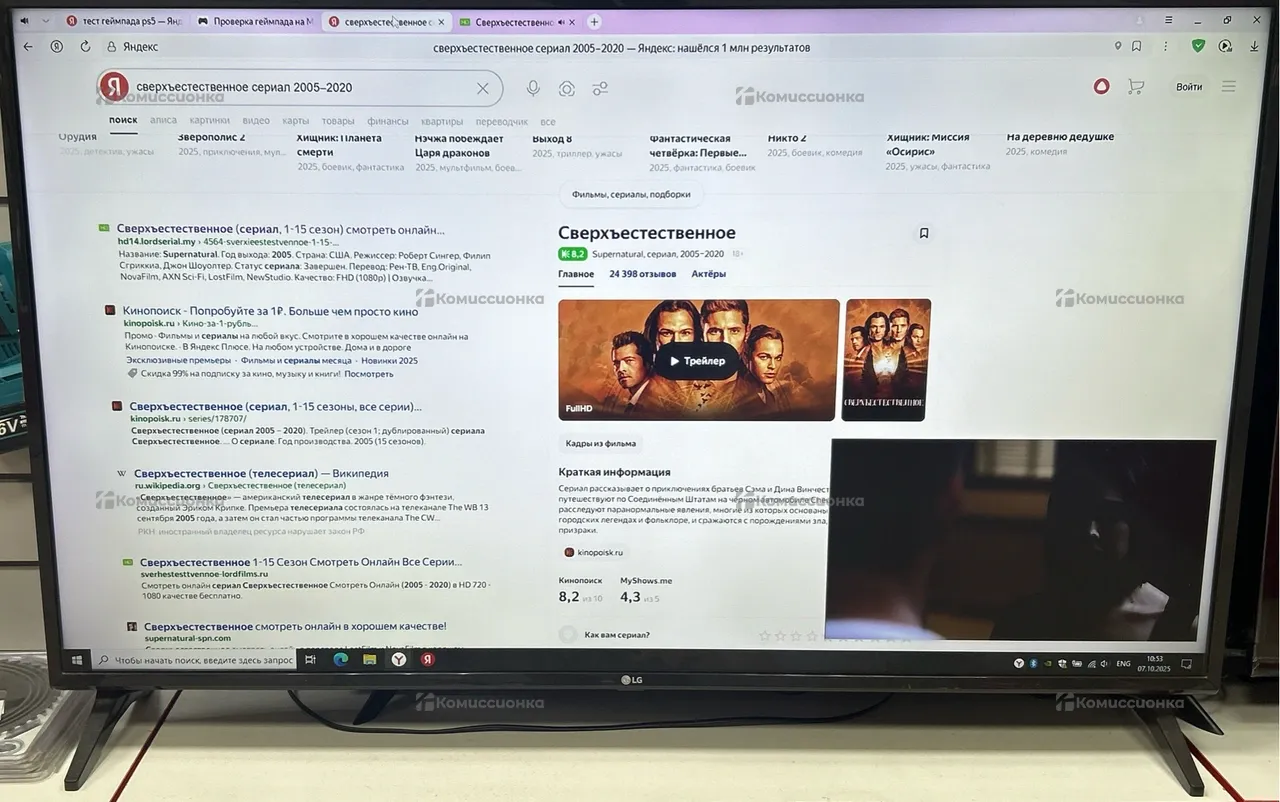
Task: Open search filter settings icon
Action: pos(600,88)
